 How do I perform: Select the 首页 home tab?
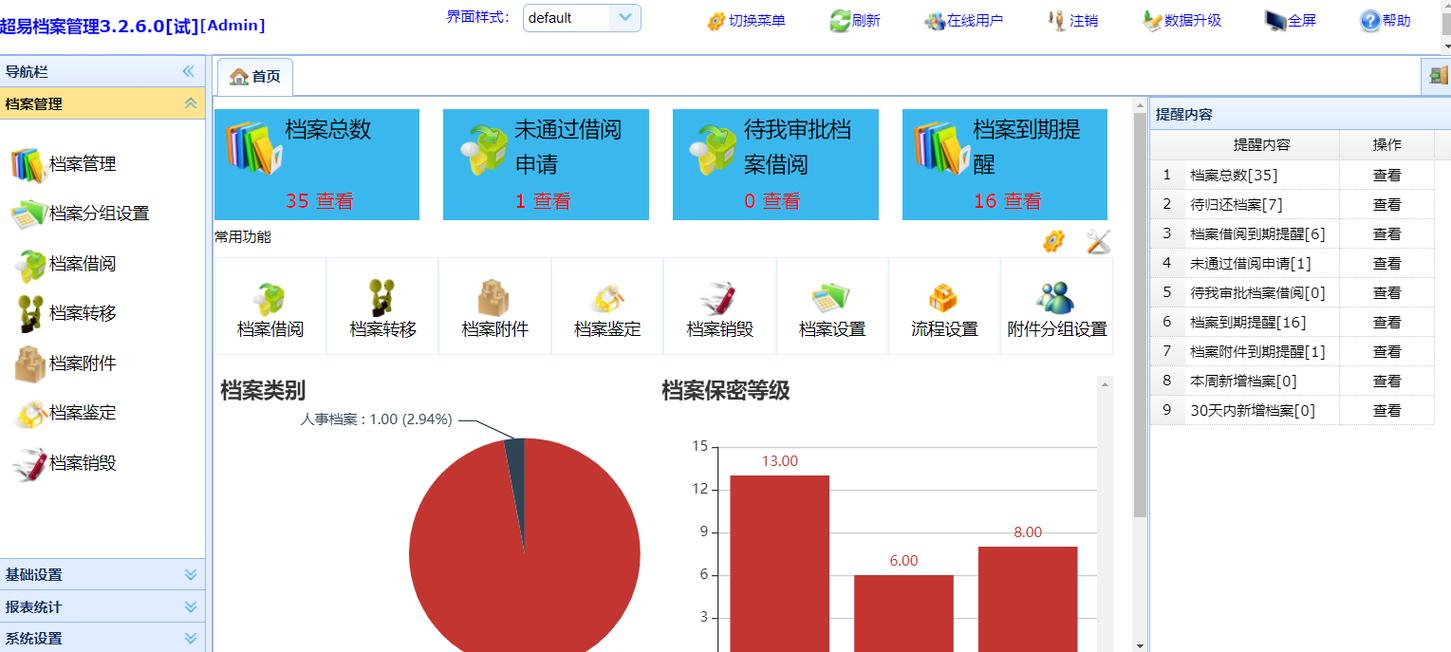tap(255, 76)
